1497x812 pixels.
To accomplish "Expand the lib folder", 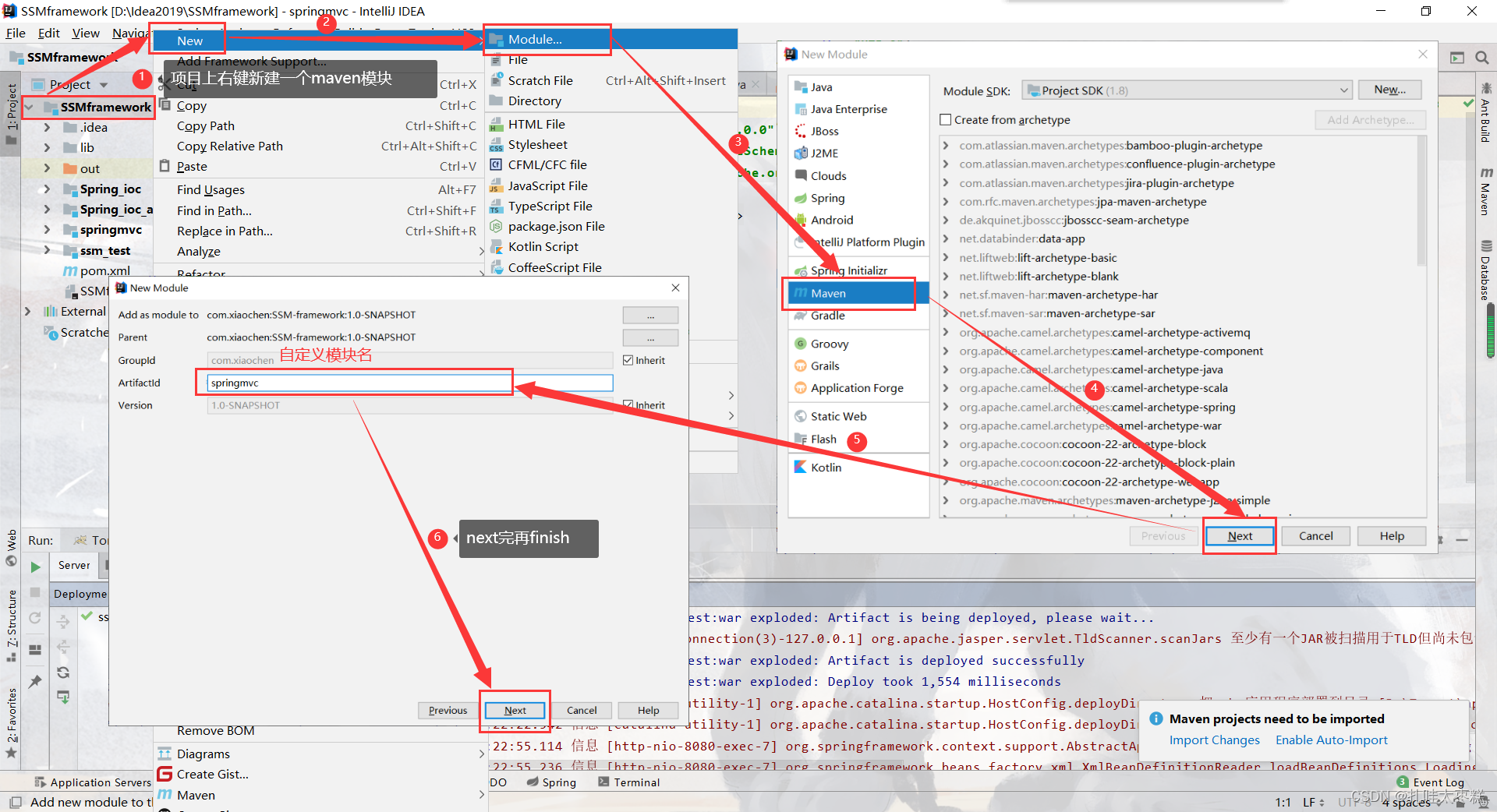I will click(47, 148).
